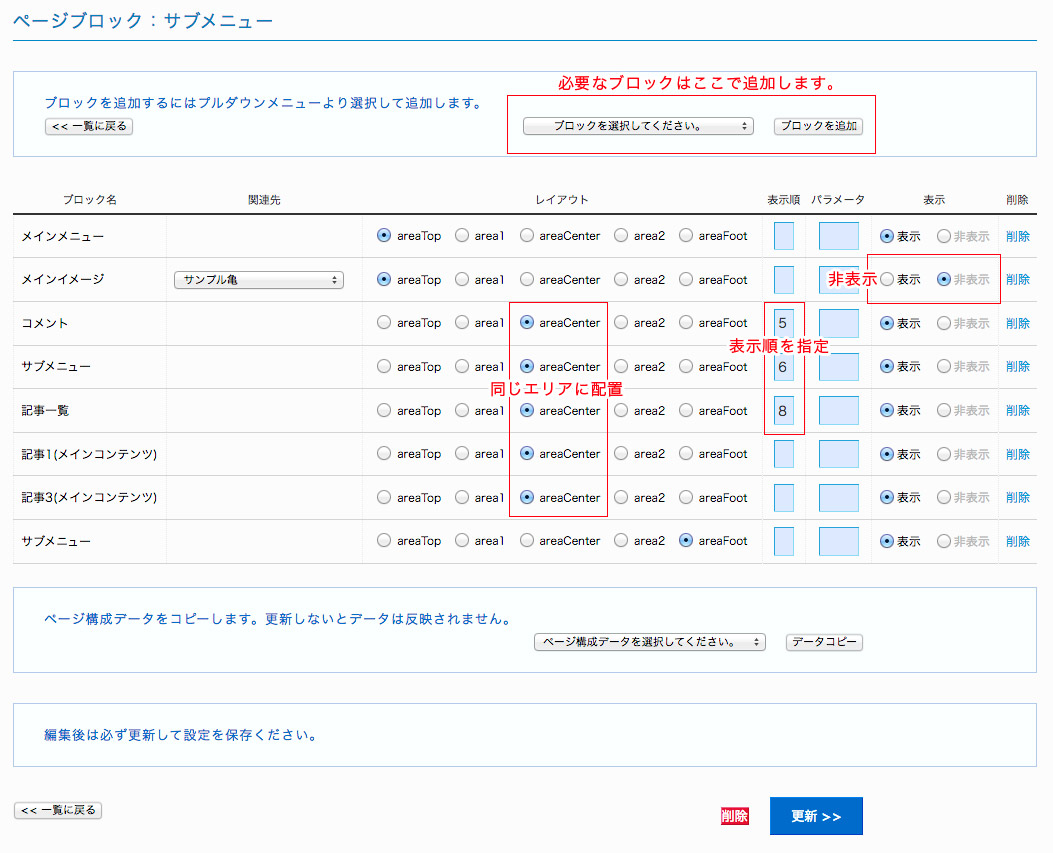The height and width of the screenshot is (853, 1053).
Task: Choose areaFoot for the コメント row
Action: pyautogui.click(x=686, y=323)
